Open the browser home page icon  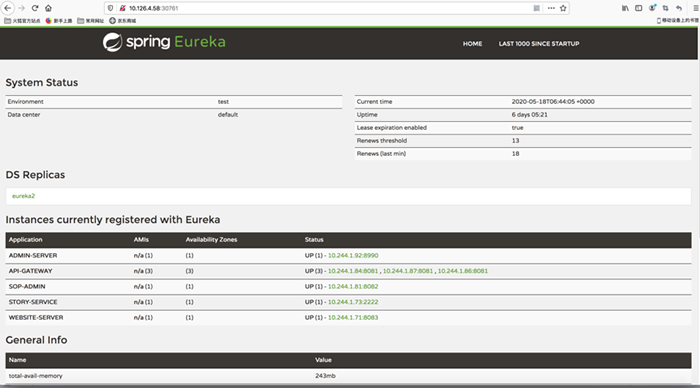click(x=48, y=8)
